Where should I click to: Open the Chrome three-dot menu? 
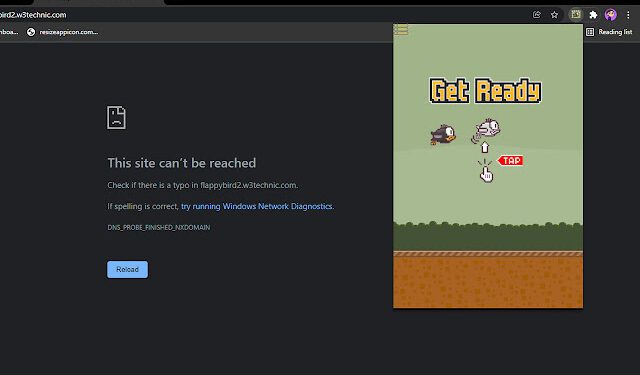point(628,15)
